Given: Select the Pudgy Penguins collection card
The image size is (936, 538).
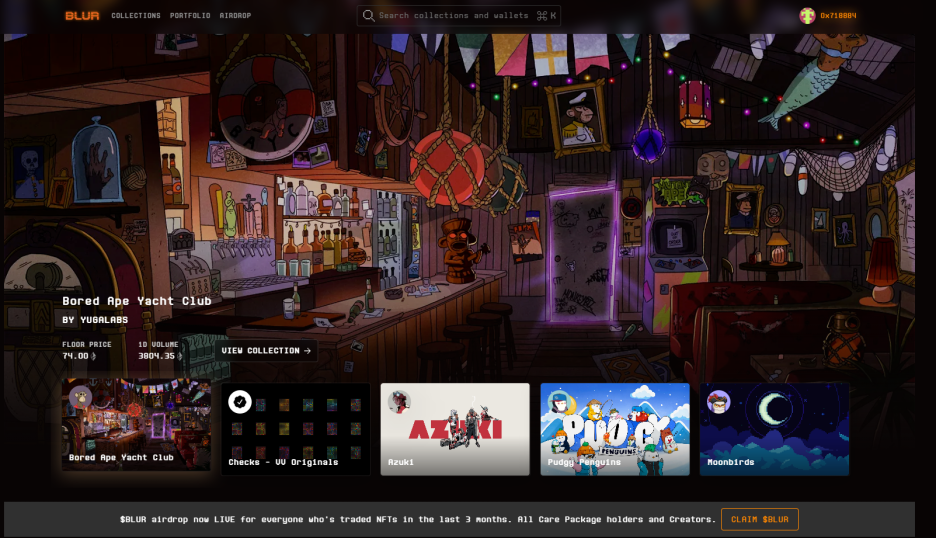Looking at the screenshot, I should 615,429.
